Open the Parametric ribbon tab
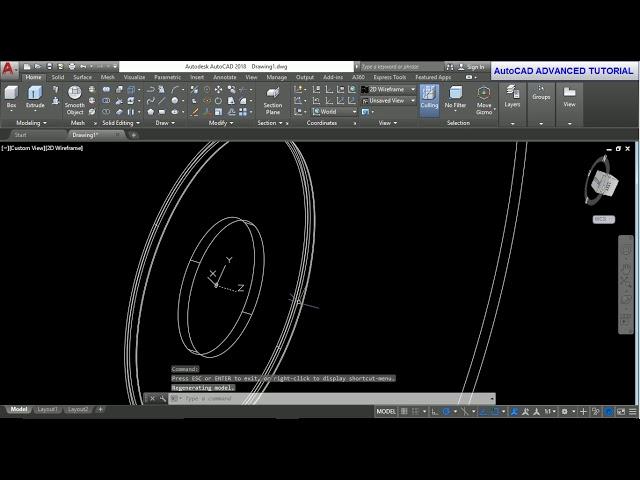The image size is (640, 480). 168,77
